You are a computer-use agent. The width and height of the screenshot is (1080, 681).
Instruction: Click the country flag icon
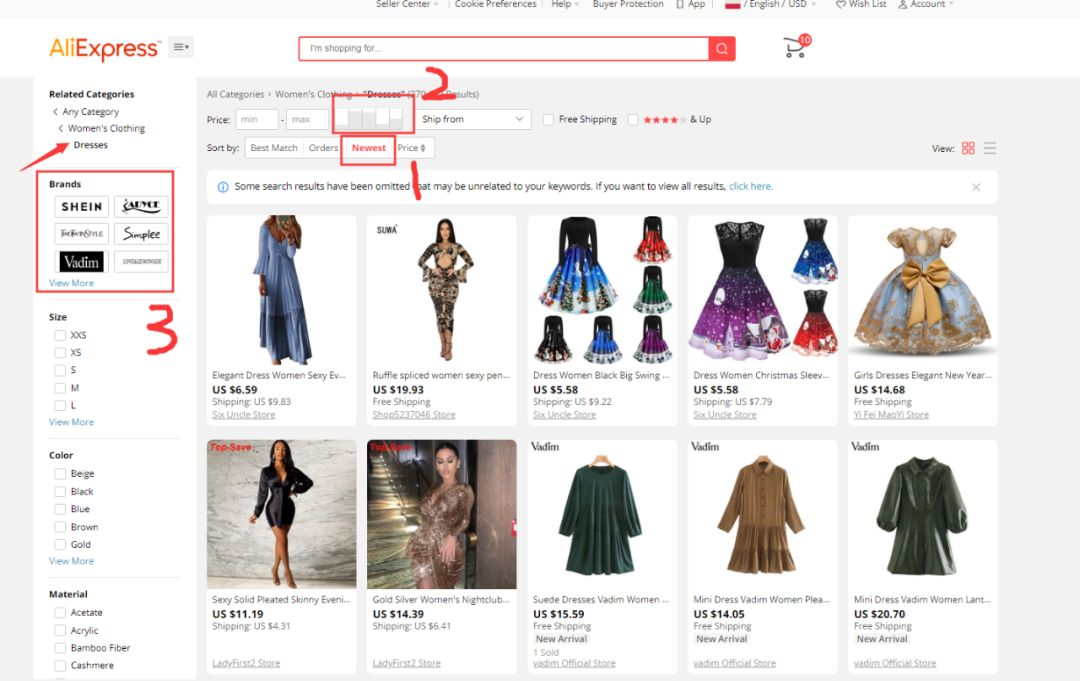[732, 4]
